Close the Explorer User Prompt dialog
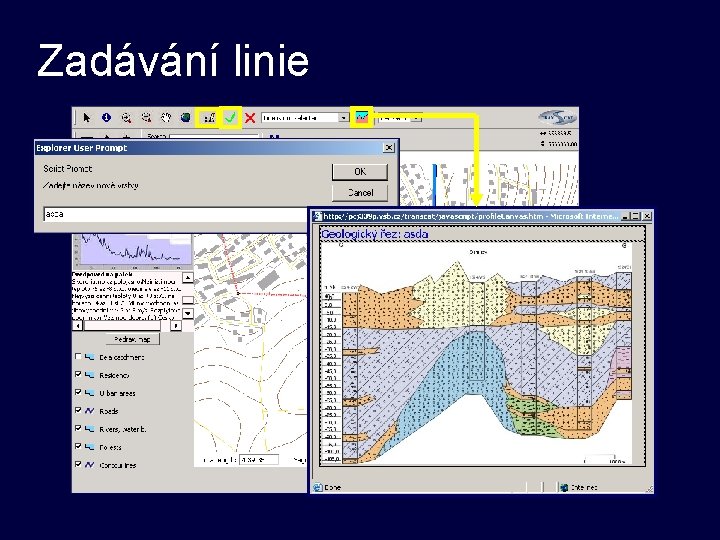This screenshot has height=540, width=720. (x=388, y=147)
